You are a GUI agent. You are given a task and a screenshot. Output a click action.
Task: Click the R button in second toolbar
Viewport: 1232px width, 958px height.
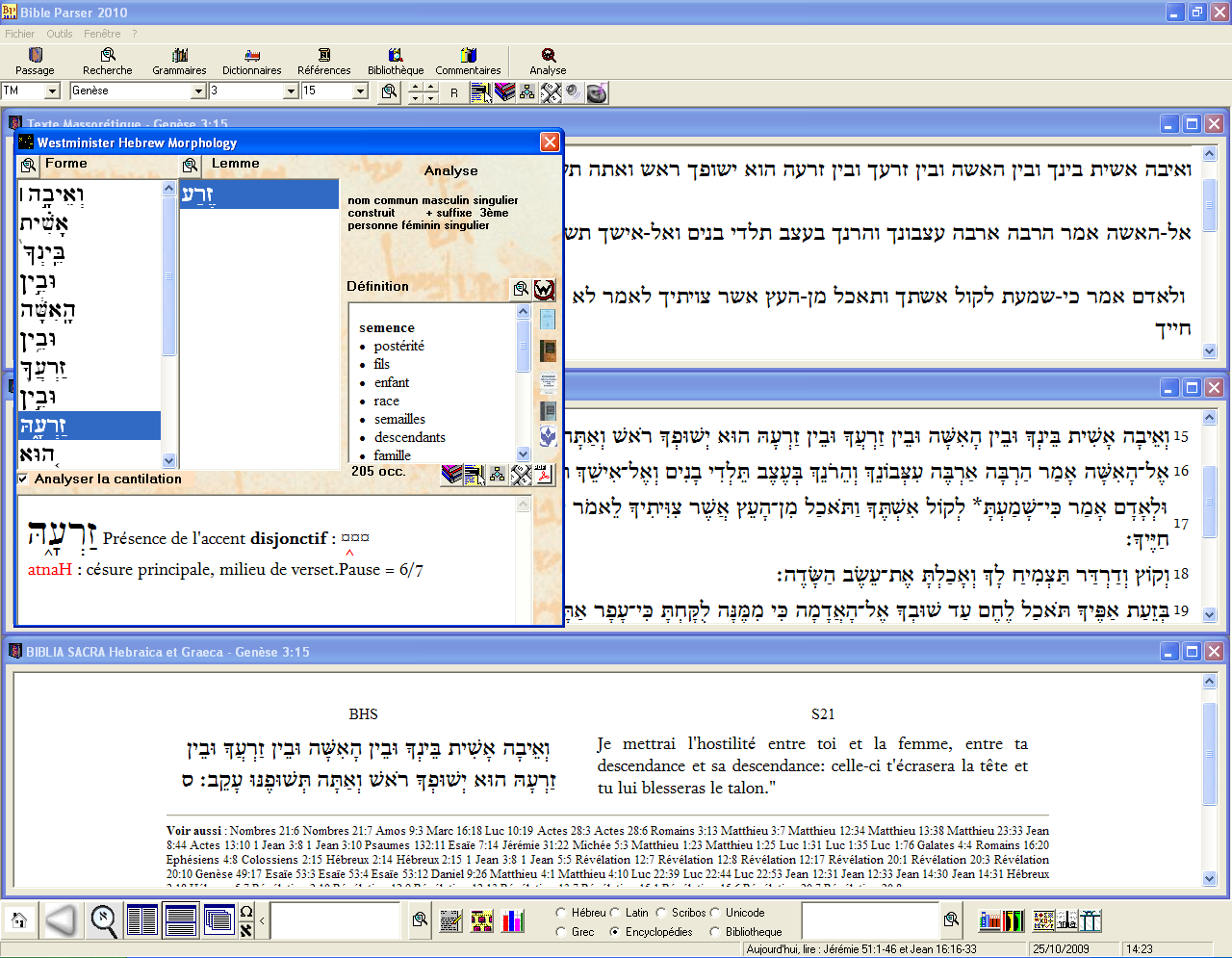[x=454, y=92]
